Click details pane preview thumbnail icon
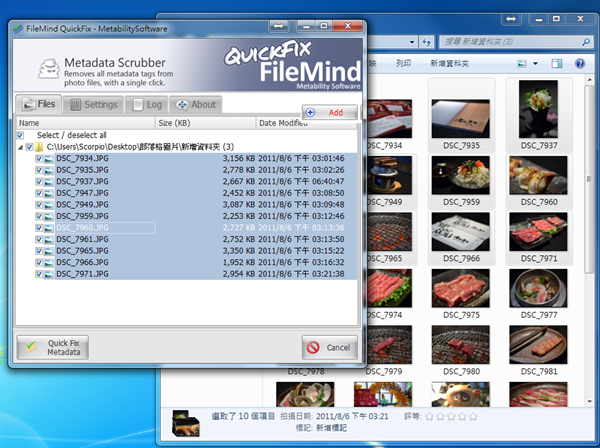The width and height of the screenshot is (600, 448). pyautogui.click(x=186, y=423)
